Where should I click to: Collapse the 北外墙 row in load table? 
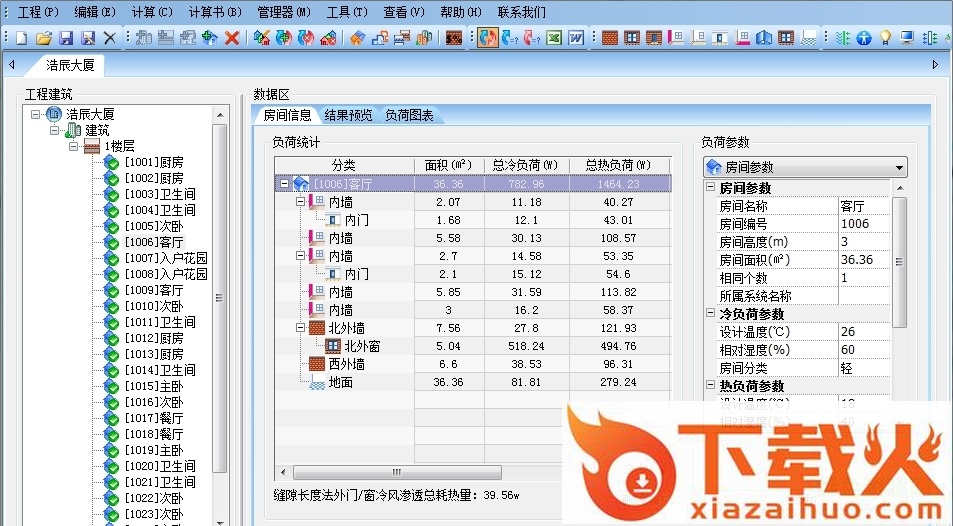click(x=300, y=328)
